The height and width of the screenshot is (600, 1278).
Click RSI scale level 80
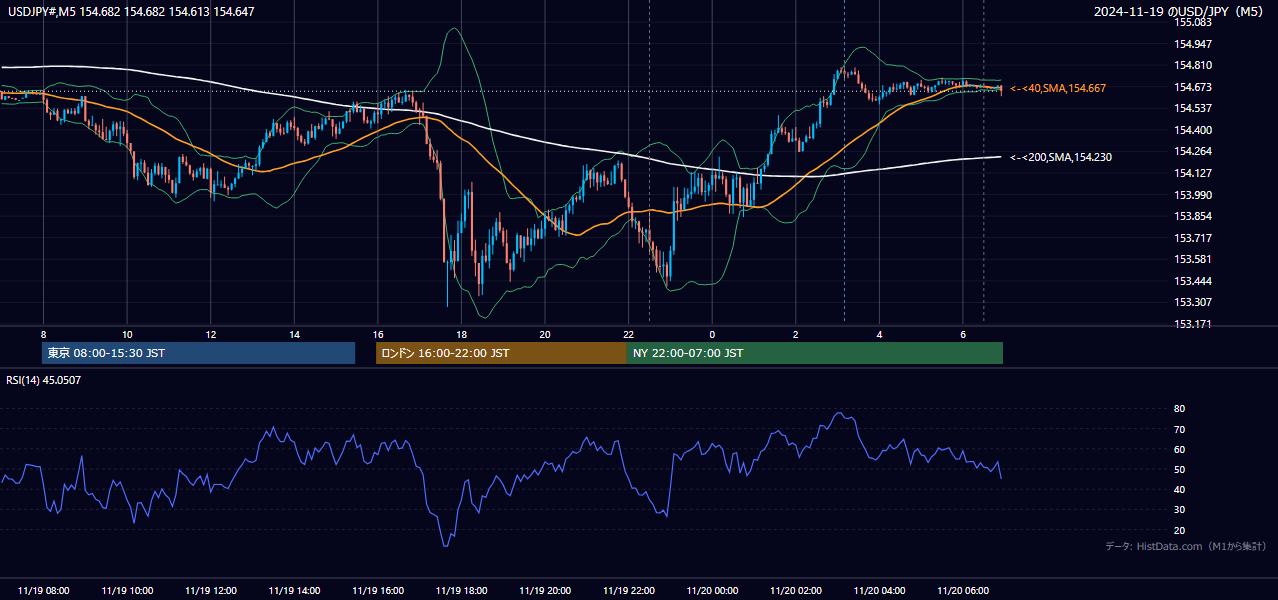[x=1179, y=409]
